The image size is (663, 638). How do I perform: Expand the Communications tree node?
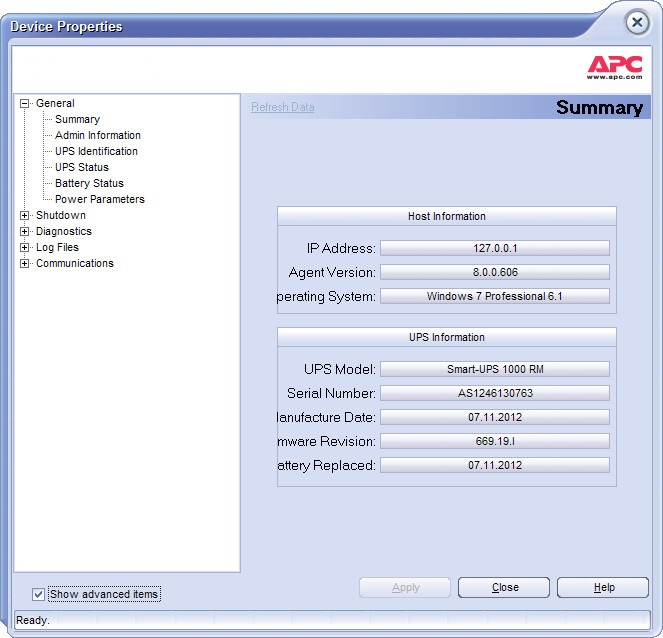pos(25,264)
